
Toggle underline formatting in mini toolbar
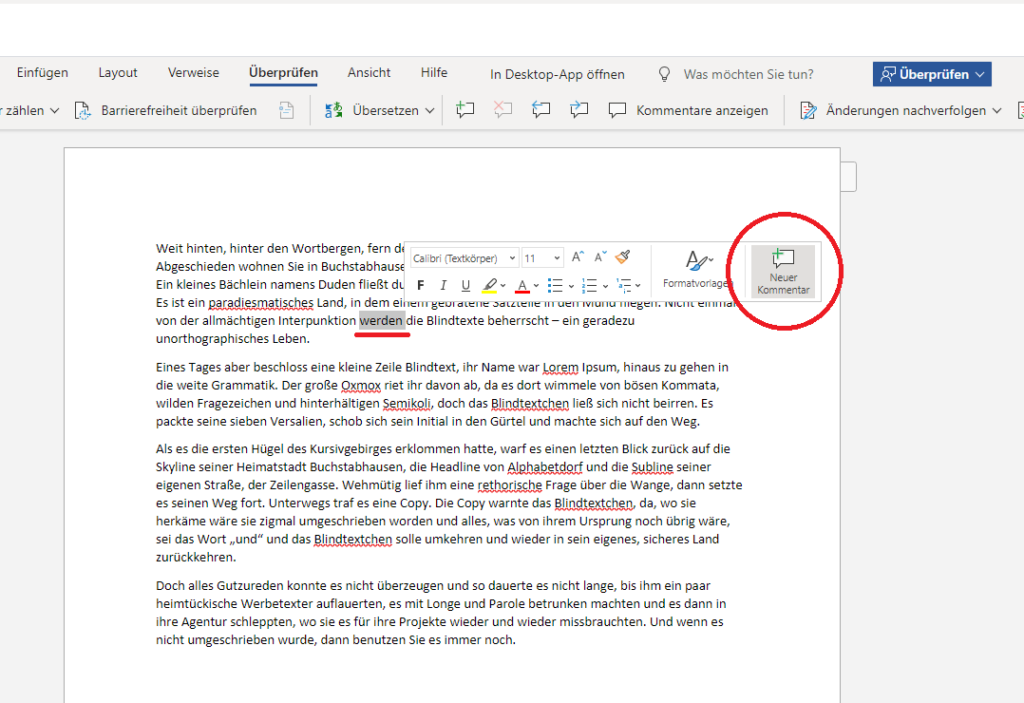tap(465, 286)
